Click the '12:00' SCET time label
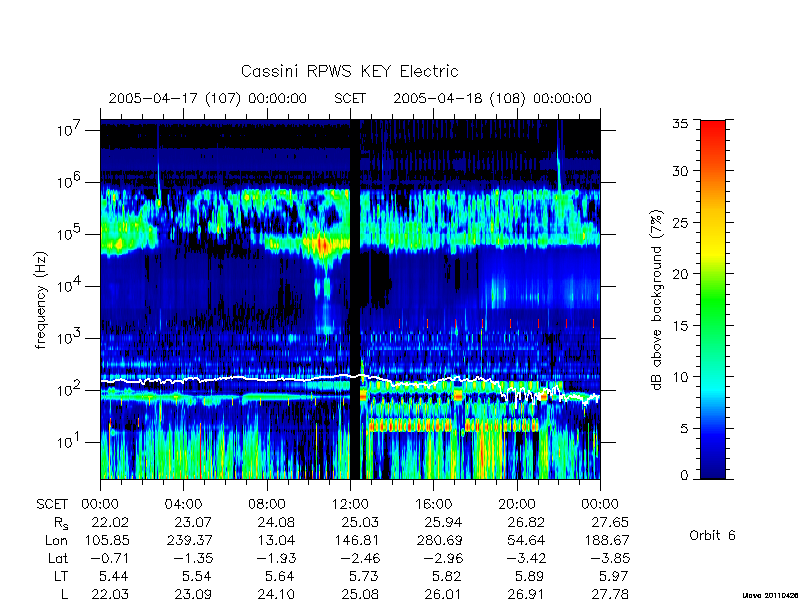800x600 pixels. pyautogui.click(x=350, y=504)
